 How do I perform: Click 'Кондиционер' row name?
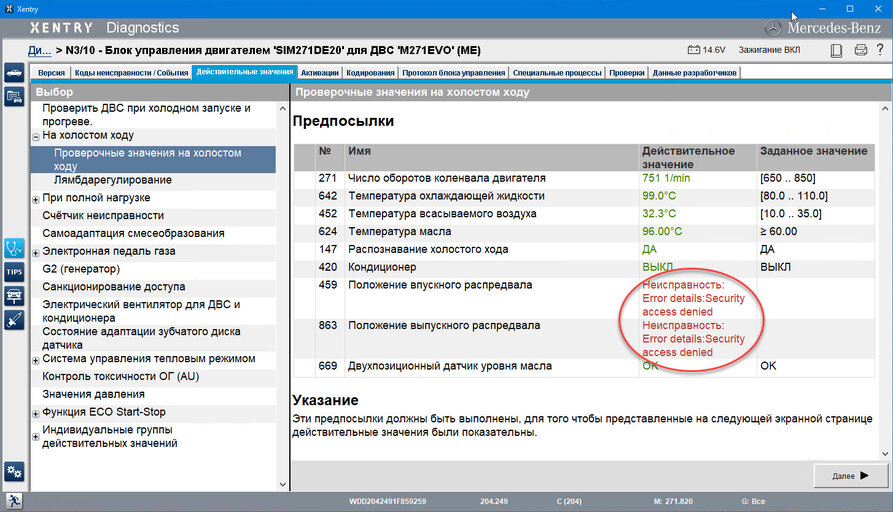pyautogui.click(x=382, y=267)
